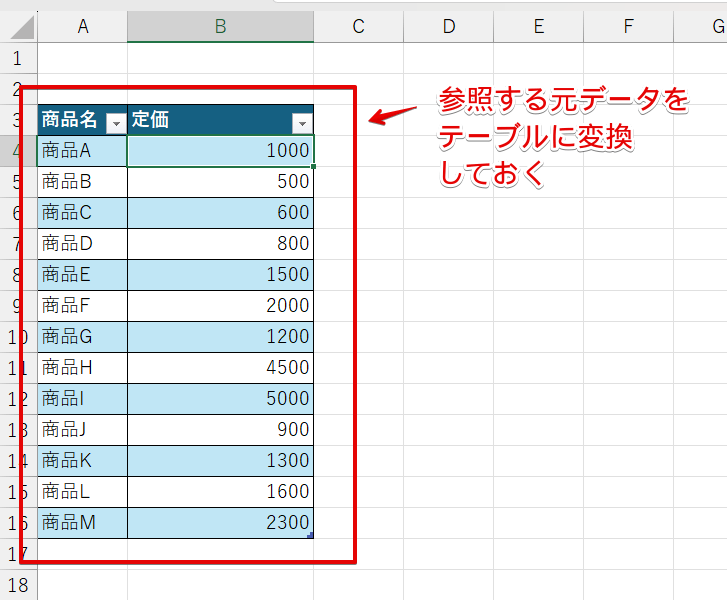Select row 18 header
The image size is (727, 600).
coord(18,585)
